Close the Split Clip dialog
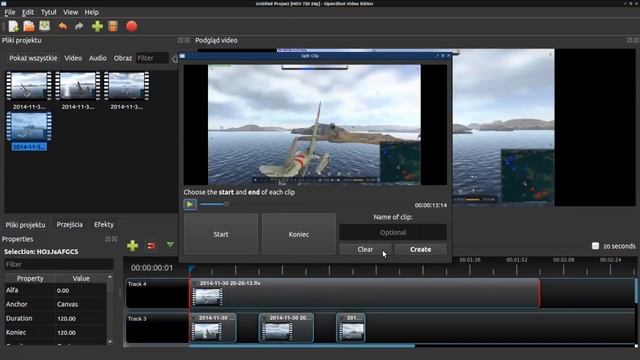This screenshot has height=360, width=640. pos(449,56)
